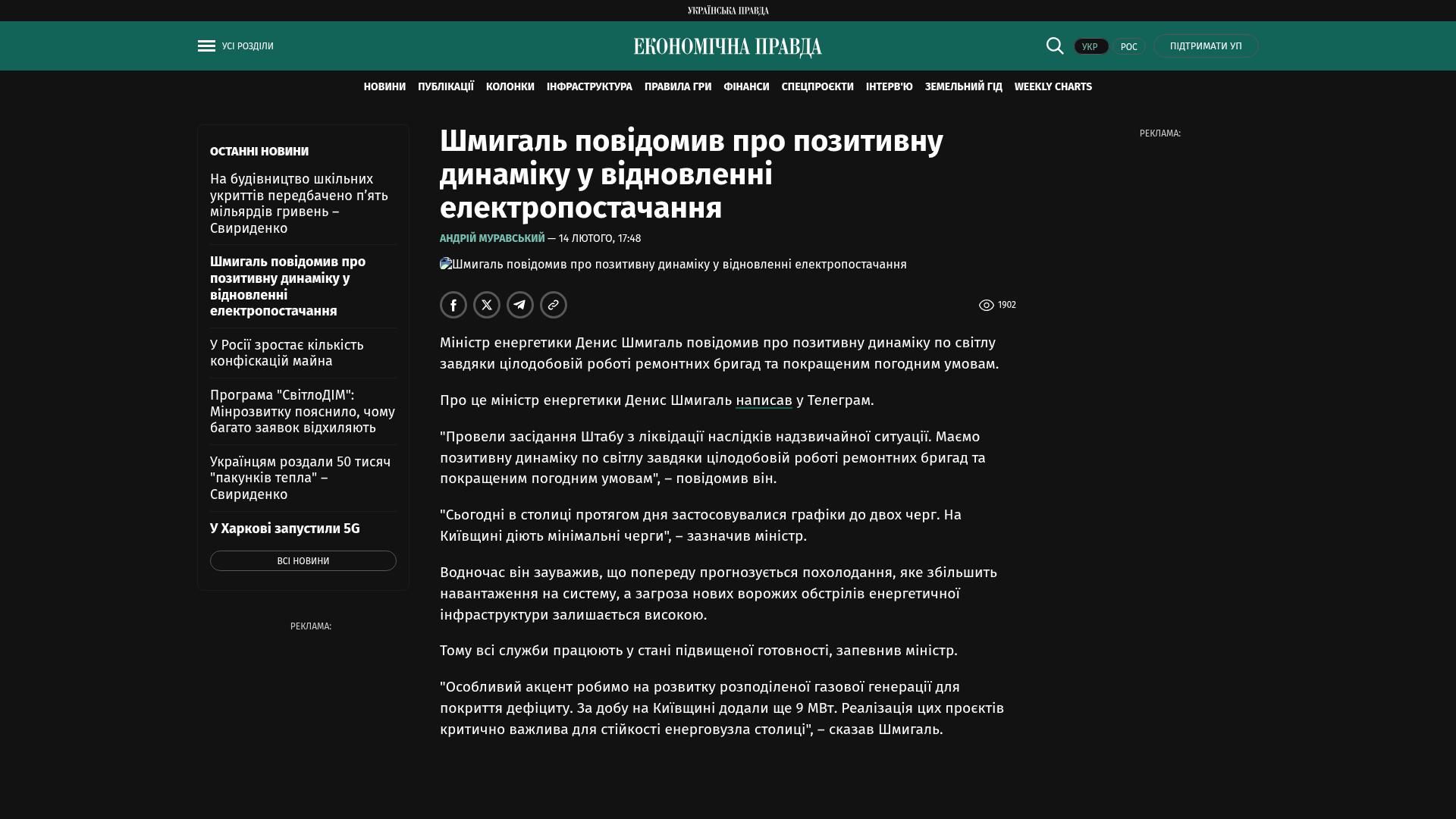The height and width of the screenshot is (819, 1456).
Task: Click the search magnifier icon
Action: tap(1055, 45)
